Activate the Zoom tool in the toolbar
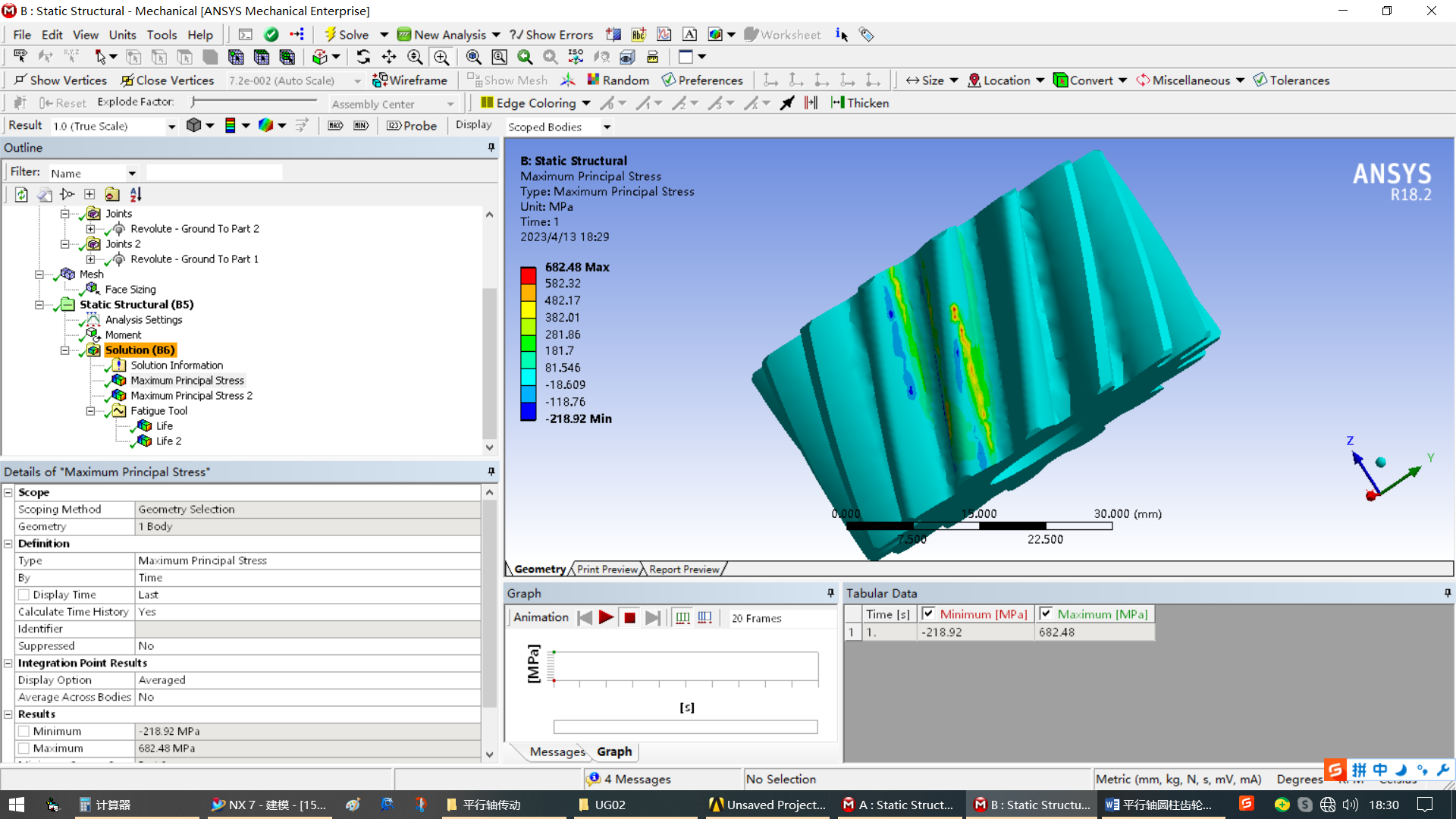1456x819 pixels. pos(415,57)
